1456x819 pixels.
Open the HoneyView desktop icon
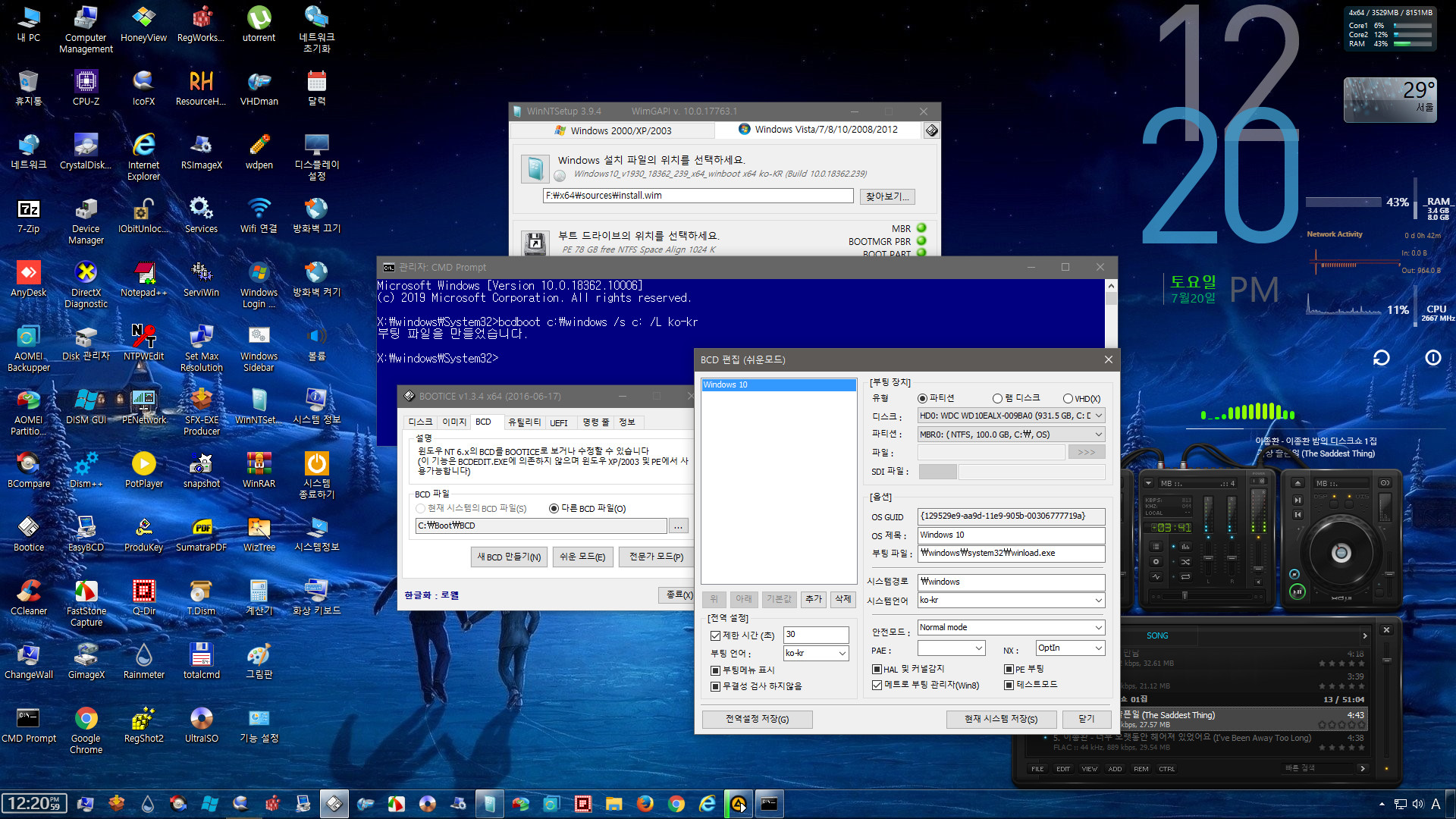pyautogui.click(x=143, y=25)
